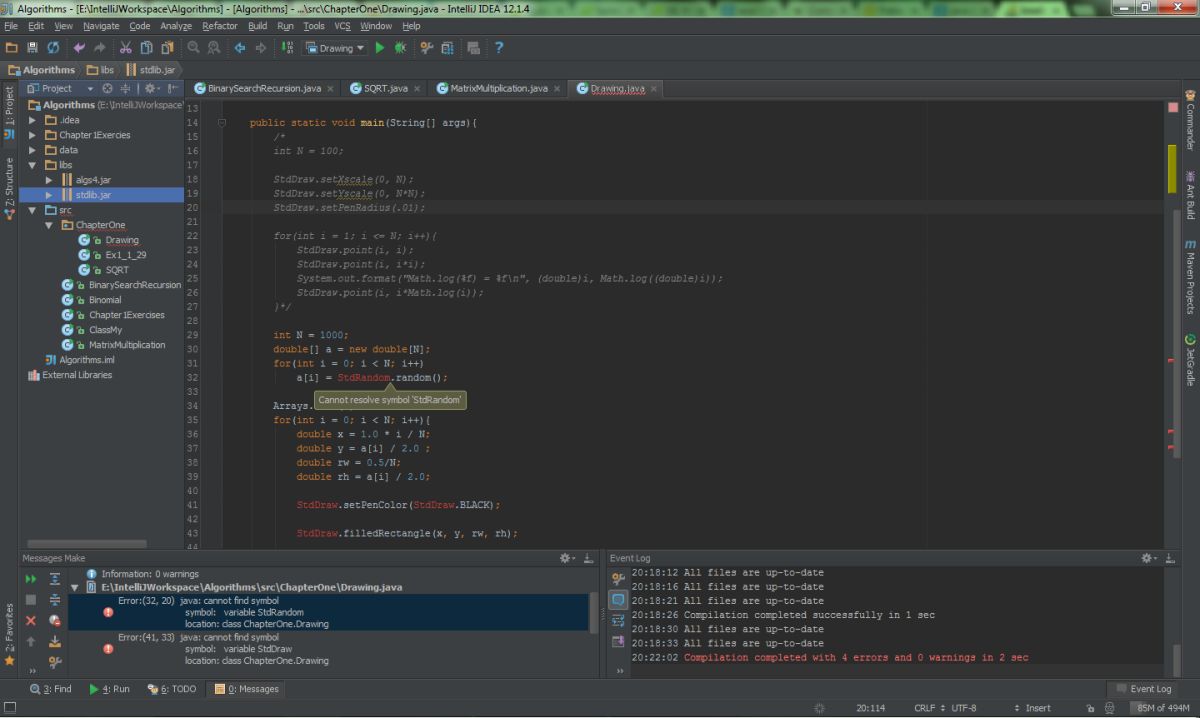Click the Make Project icon
Viewport: 1200px width, 718px height.
tap(288, 47)
